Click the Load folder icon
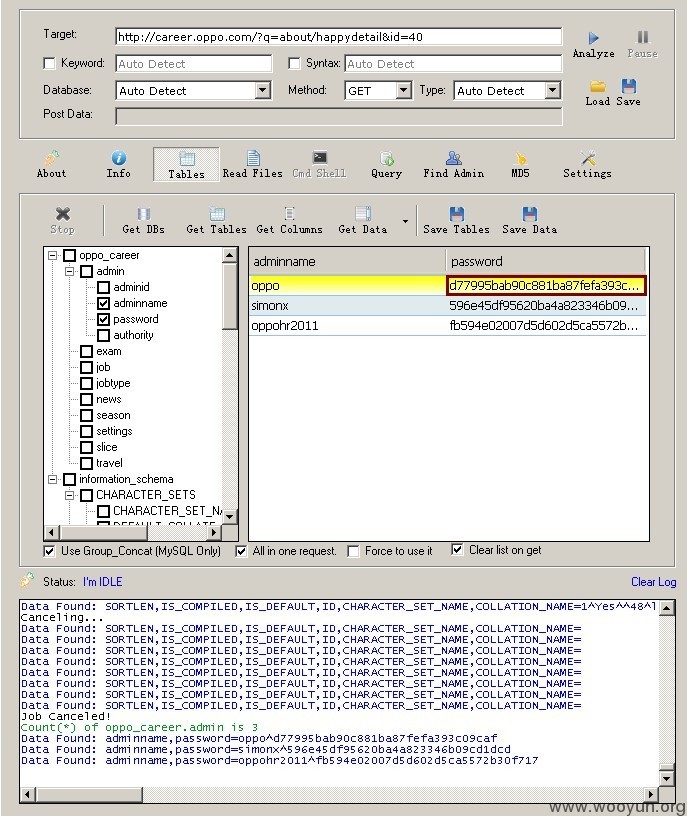 (598, 86)
